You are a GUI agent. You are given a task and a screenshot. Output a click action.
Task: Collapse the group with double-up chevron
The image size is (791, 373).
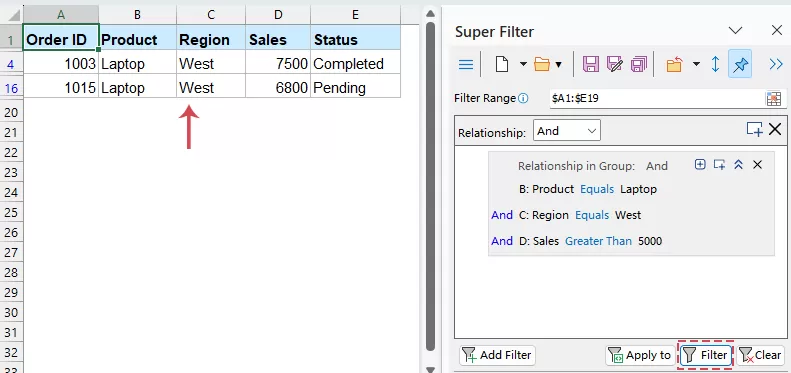point(739,165)
